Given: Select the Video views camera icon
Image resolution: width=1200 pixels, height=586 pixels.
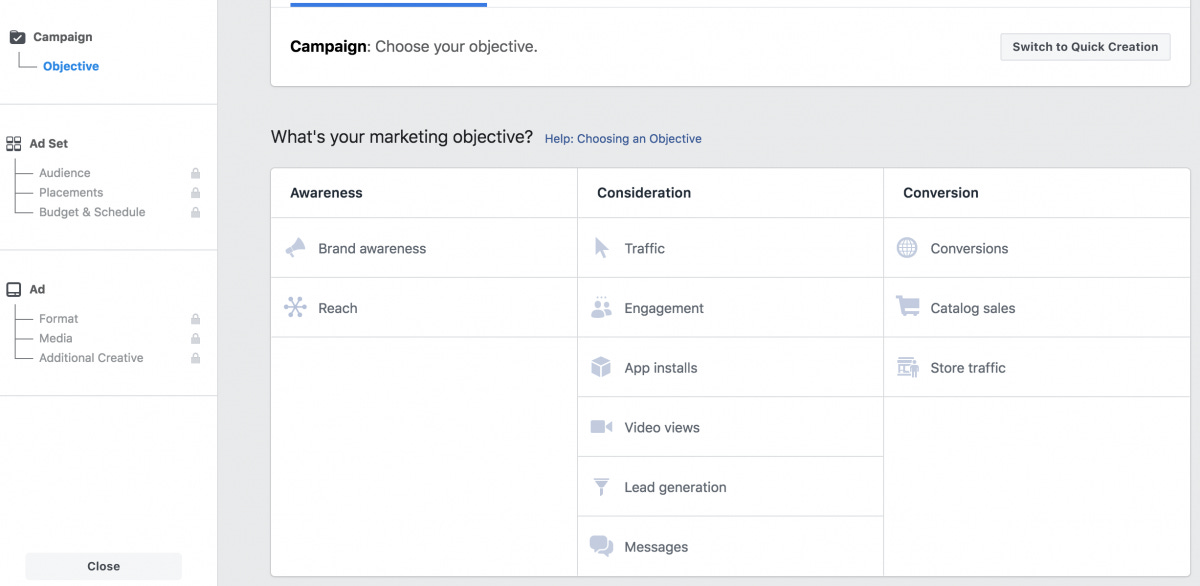Looking at the screenshot, I should click(x=601, y=427).
